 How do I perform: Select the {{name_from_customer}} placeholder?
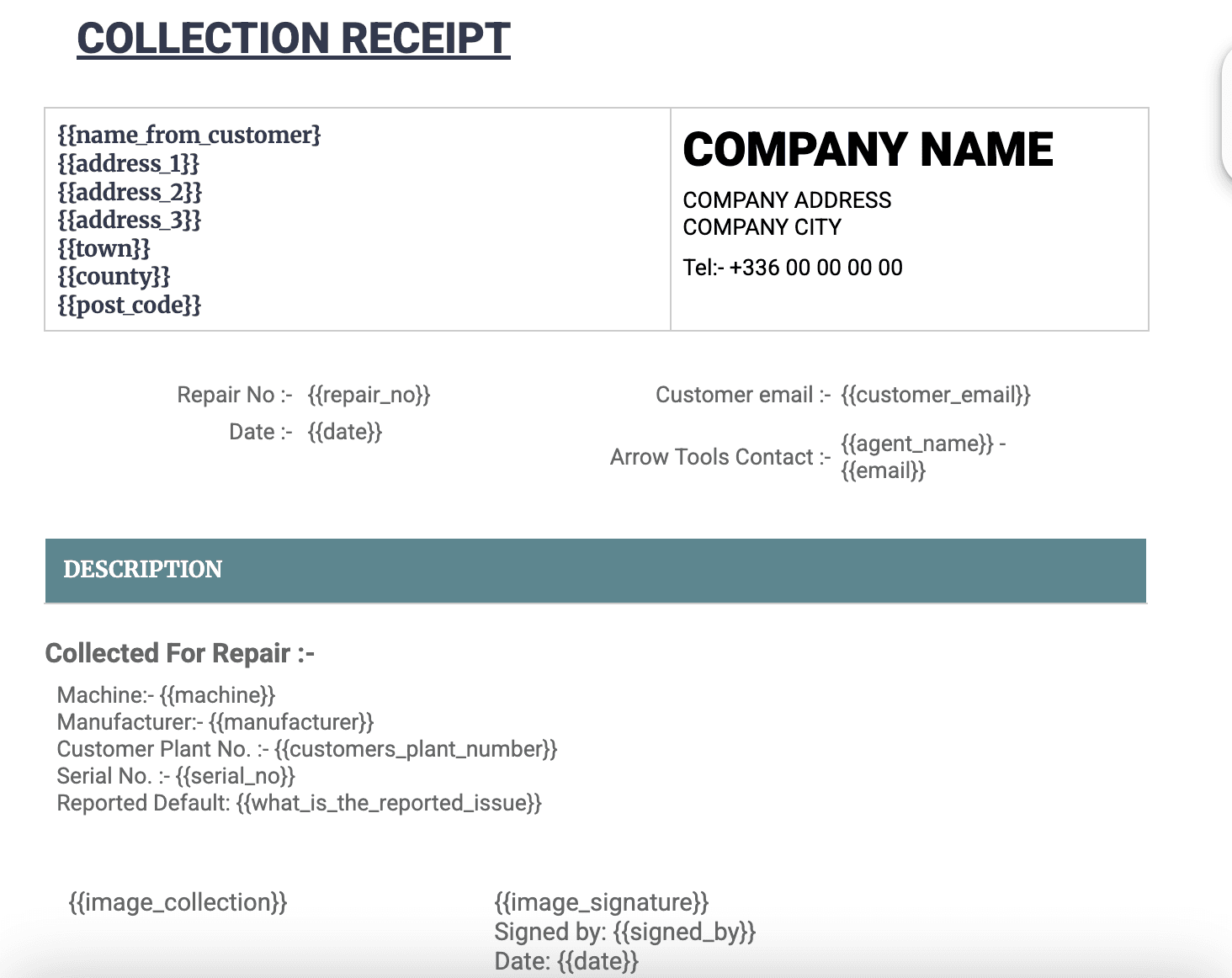coord(189,135)
